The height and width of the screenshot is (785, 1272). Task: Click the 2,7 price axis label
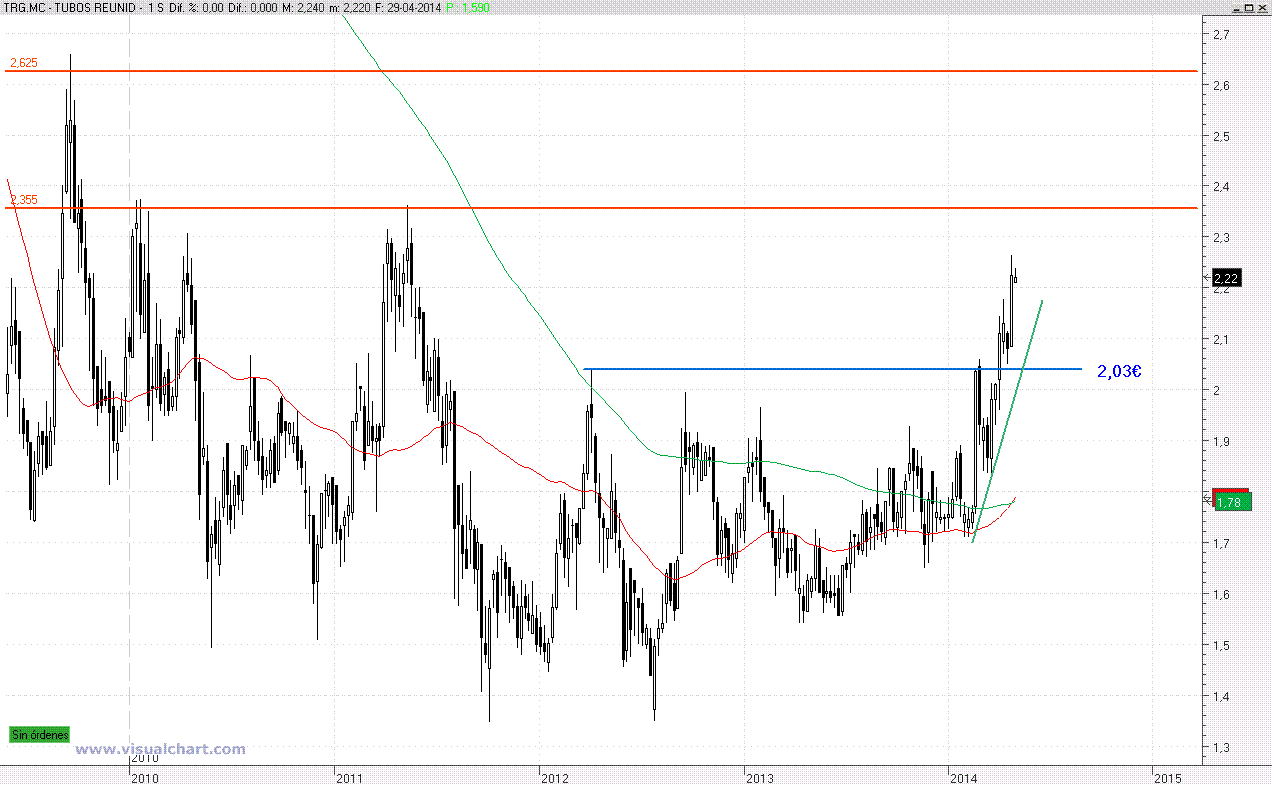click(x=1220, y=34)
